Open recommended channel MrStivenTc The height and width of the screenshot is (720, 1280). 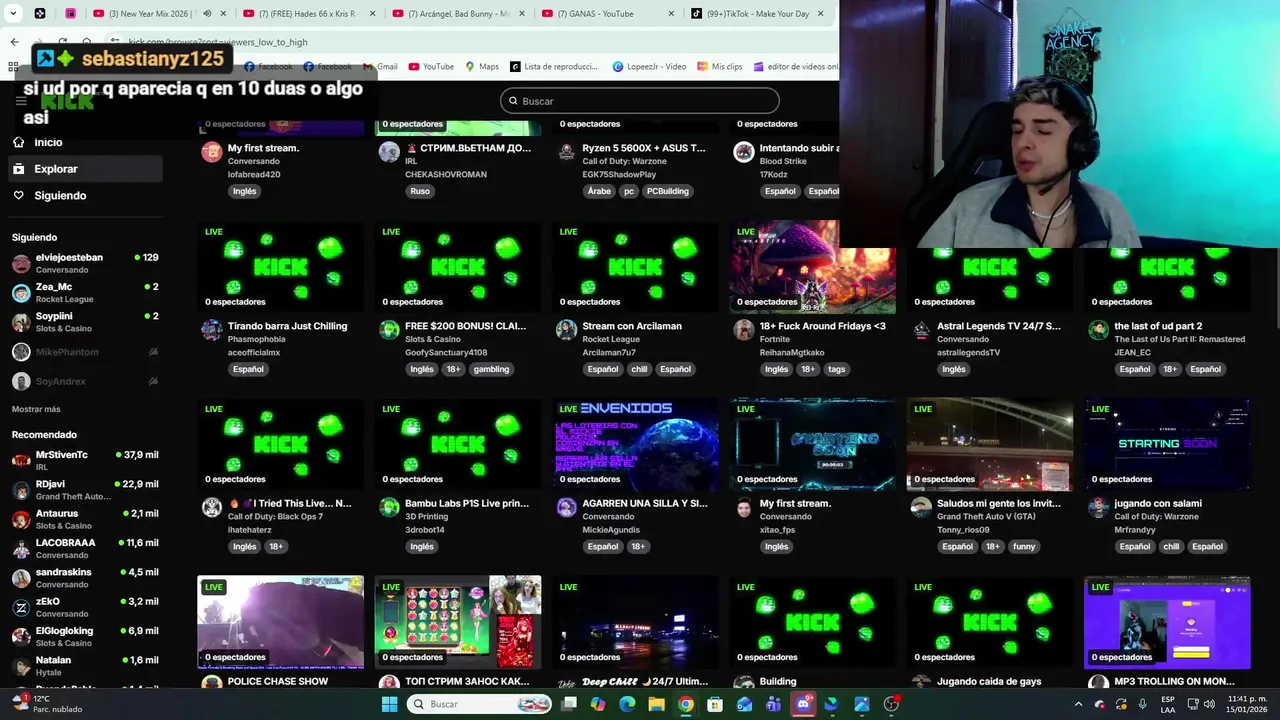(x=85, y=461)
